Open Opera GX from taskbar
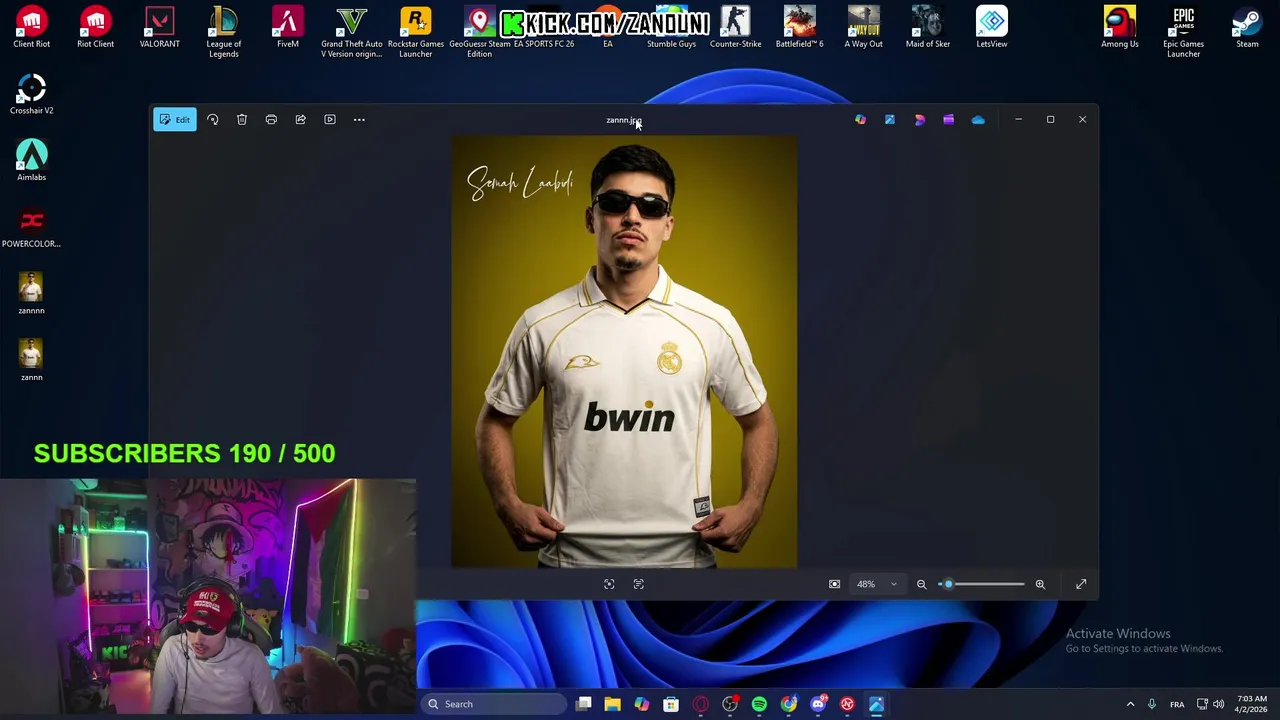 click(x=701, y=704)
